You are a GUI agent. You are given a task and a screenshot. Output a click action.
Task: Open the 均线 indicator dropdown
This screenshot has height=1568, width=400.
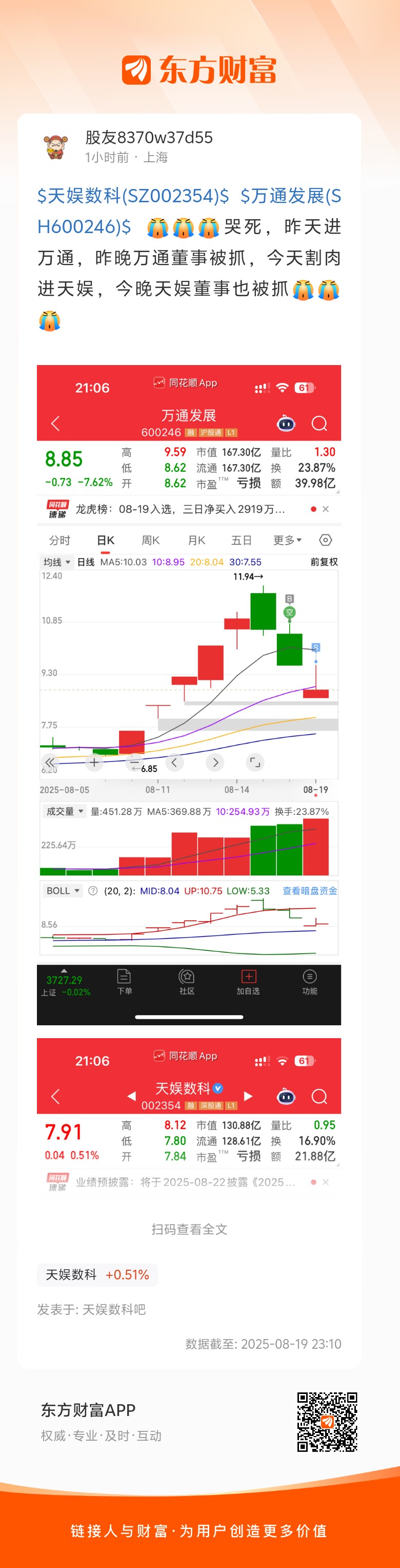point(56,562)
